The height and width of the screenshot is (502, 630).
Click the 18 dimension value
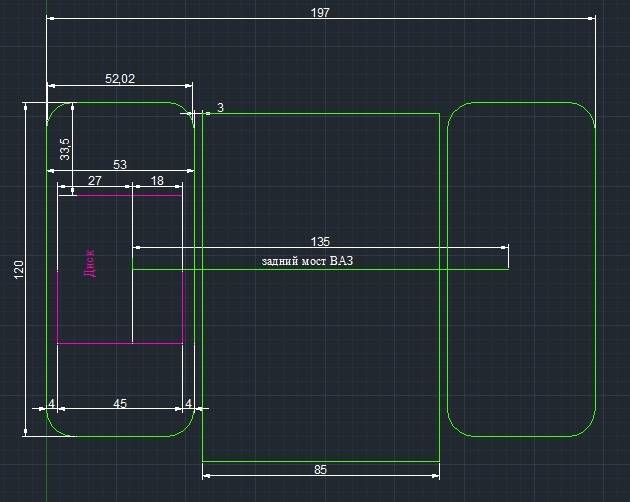pyautogui.click(x=157, y=180)
